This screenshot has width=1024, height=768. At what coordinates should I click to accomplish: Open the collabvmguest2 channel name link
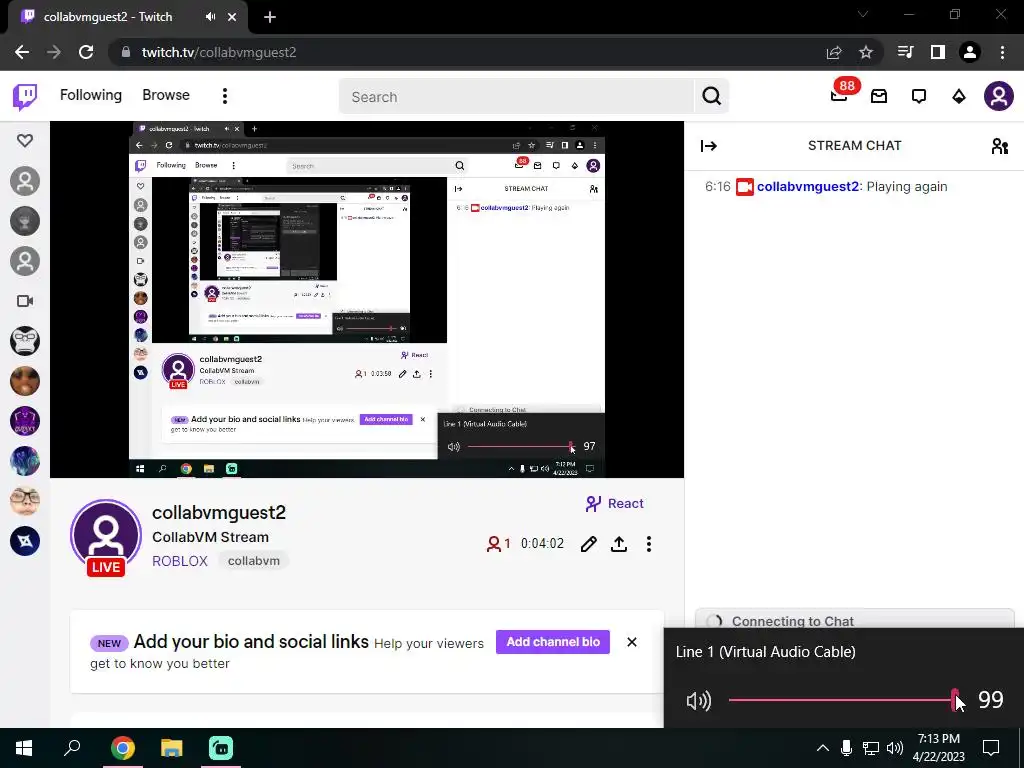click(219, 513)
